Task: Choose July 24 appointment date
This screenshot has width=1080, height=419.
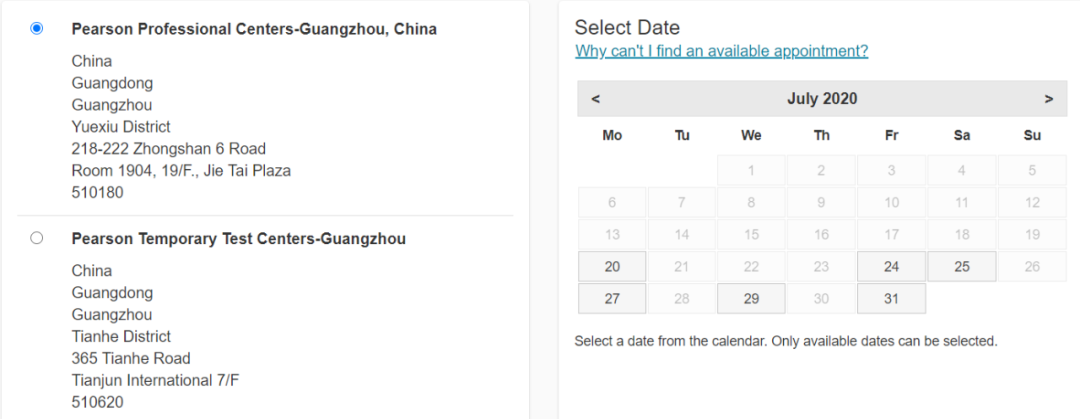Action: click(x=891, y=267)
